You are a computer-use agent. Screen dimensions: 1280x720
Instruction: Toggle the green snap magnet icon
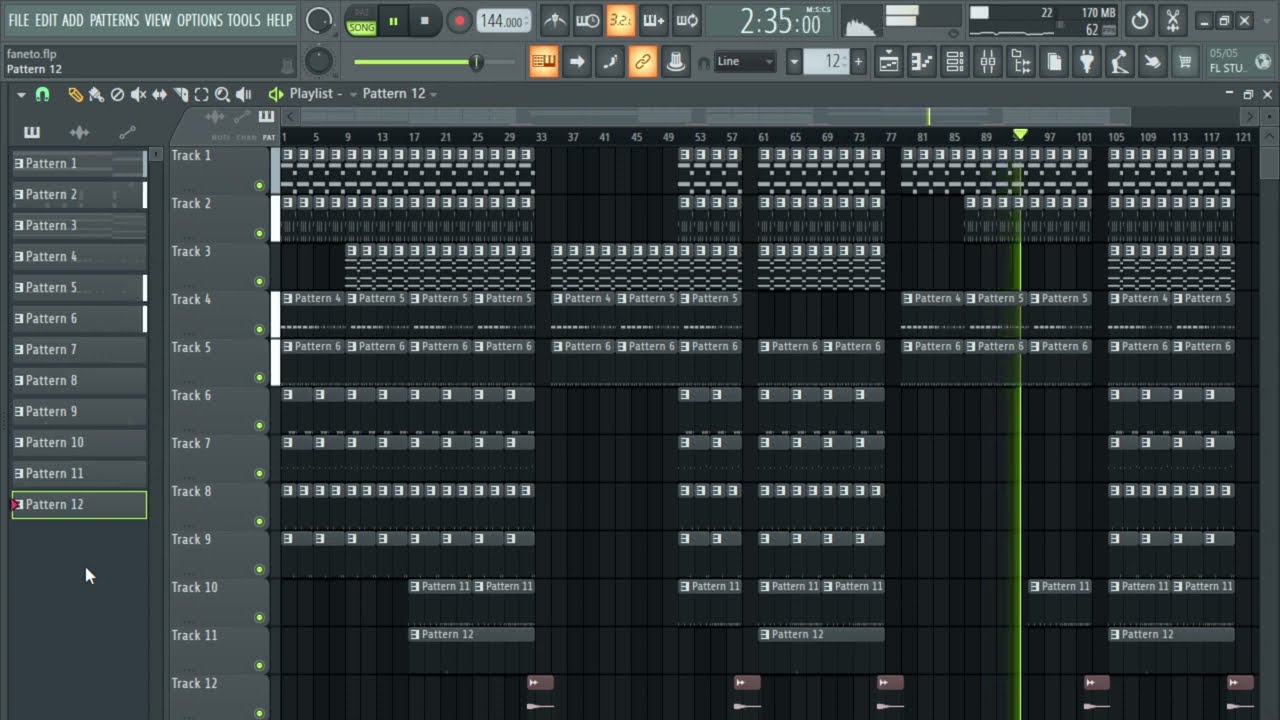point(42,94)
